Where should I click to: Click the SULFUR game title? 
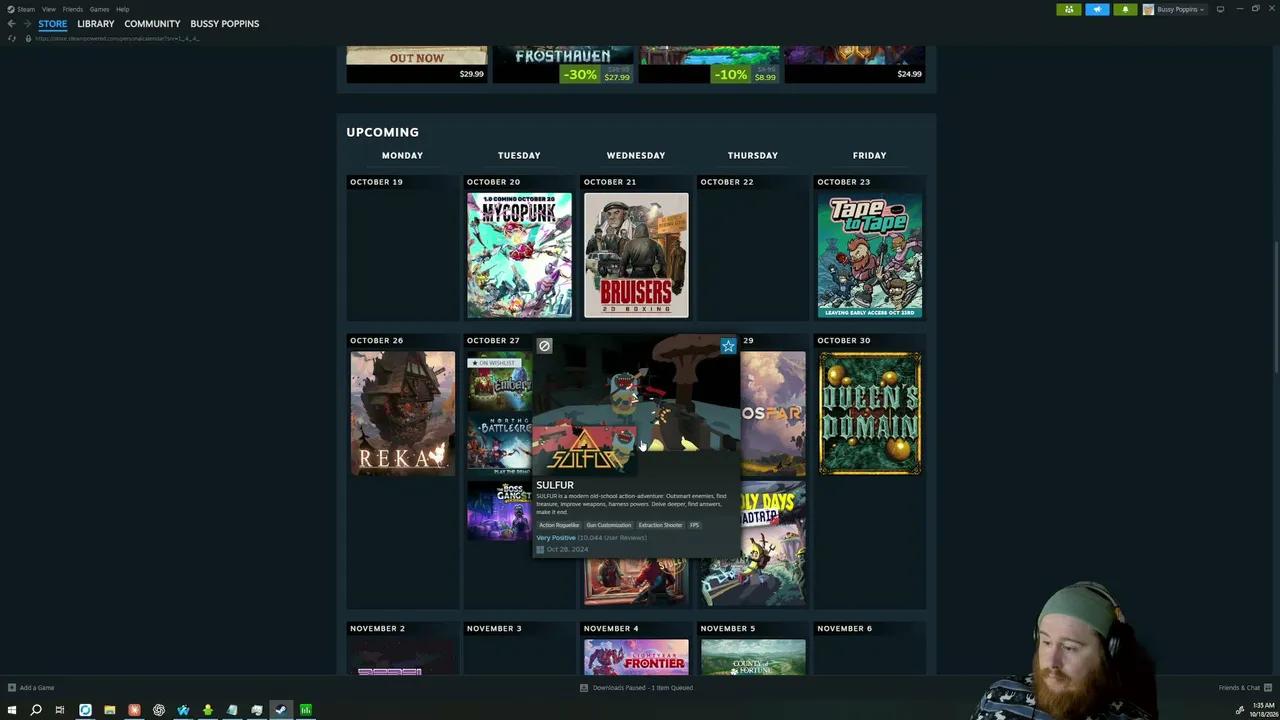click(x=555, y=485)
